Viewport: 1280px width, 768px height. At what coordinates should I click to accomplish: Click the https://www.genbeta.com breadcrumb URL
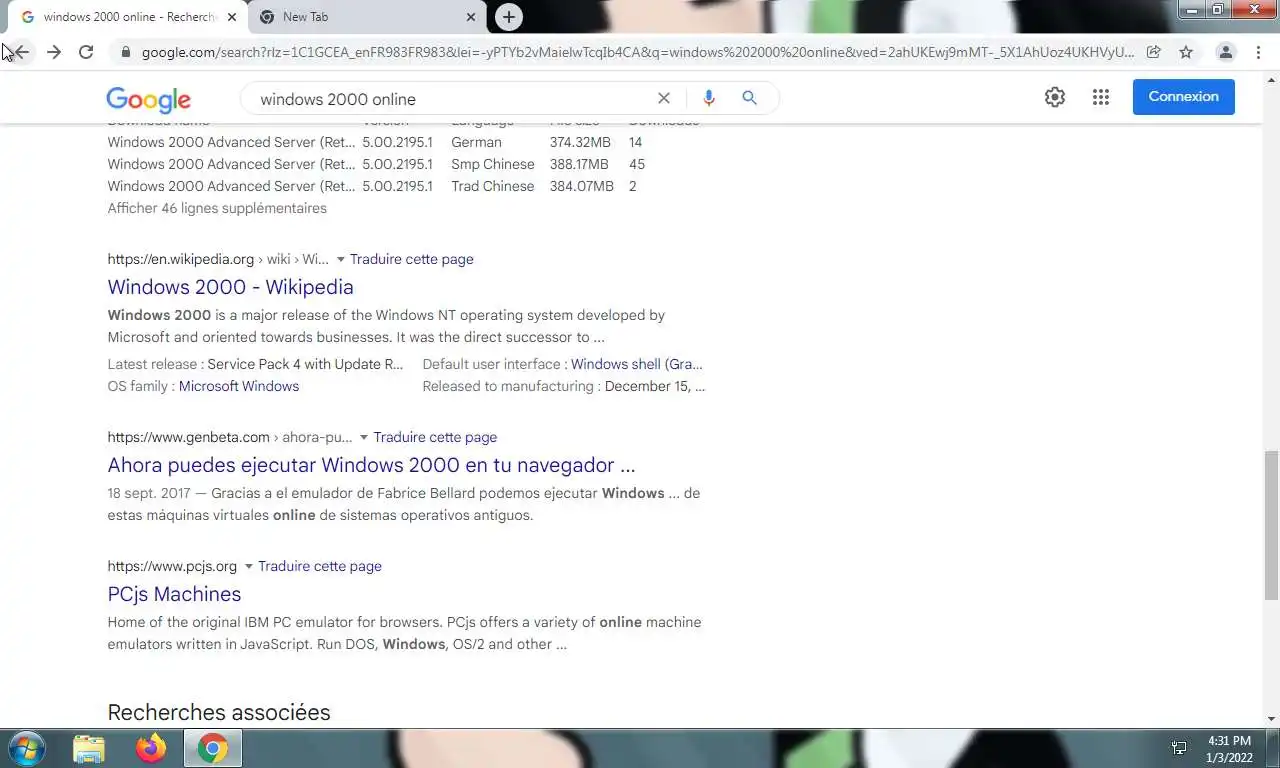(189, 437)
